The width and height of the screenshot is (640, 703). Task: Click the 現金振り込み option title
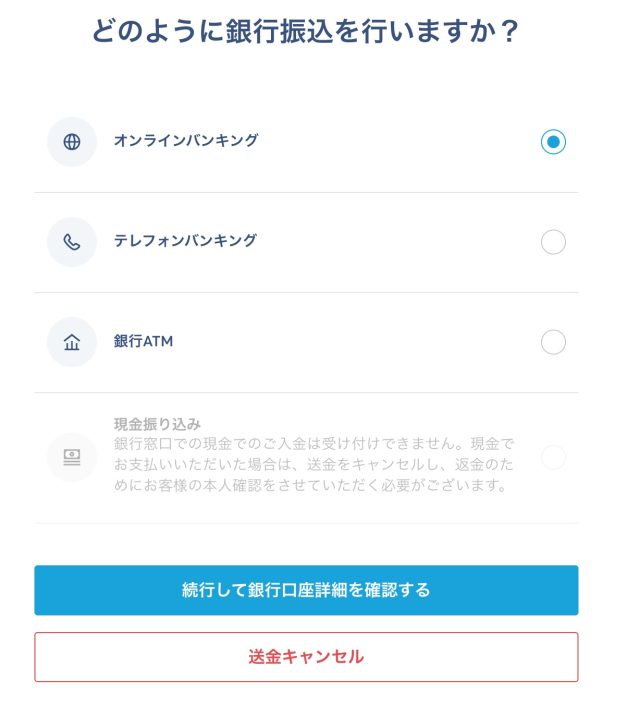tap(158, 423)
